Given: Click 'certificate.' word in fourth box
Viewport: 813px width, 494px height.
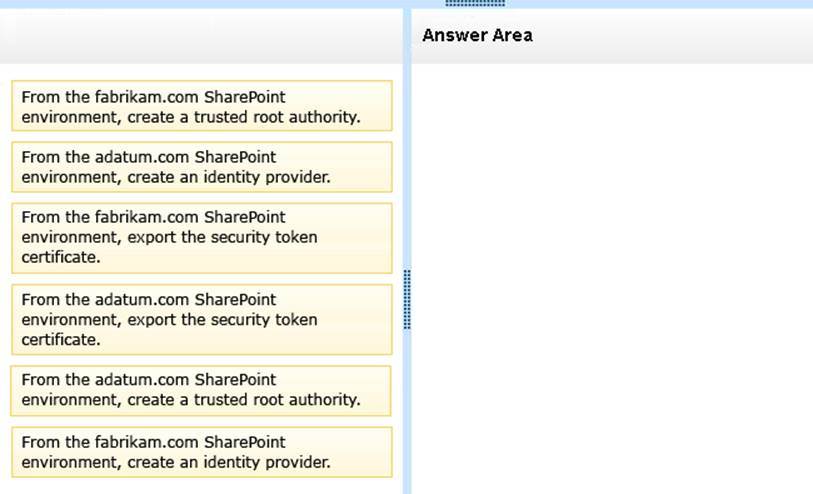Looking at the screenshot, I should (x=61, y=340).
